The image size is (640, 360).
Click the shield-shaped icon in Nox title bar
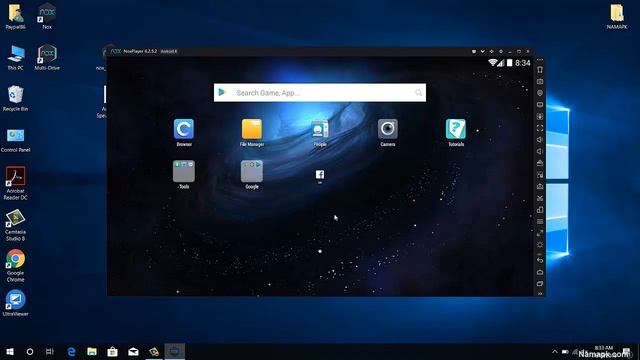click(x=473, y=51)
